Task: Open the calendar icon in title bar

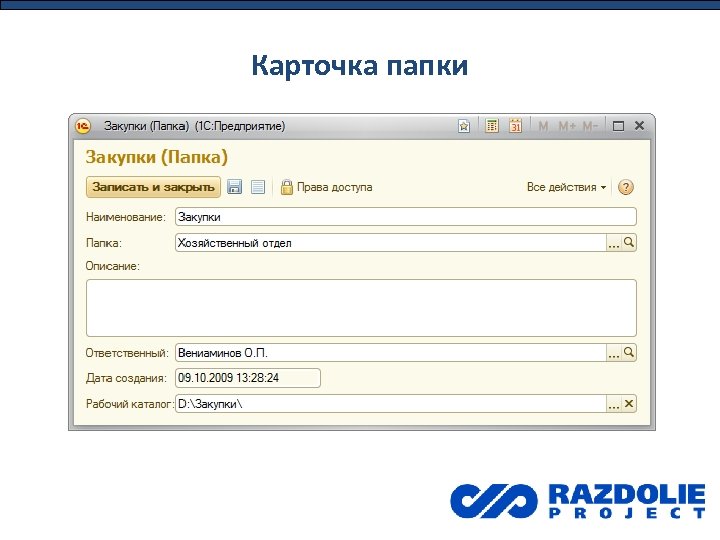Action: [x=516, y=125]
